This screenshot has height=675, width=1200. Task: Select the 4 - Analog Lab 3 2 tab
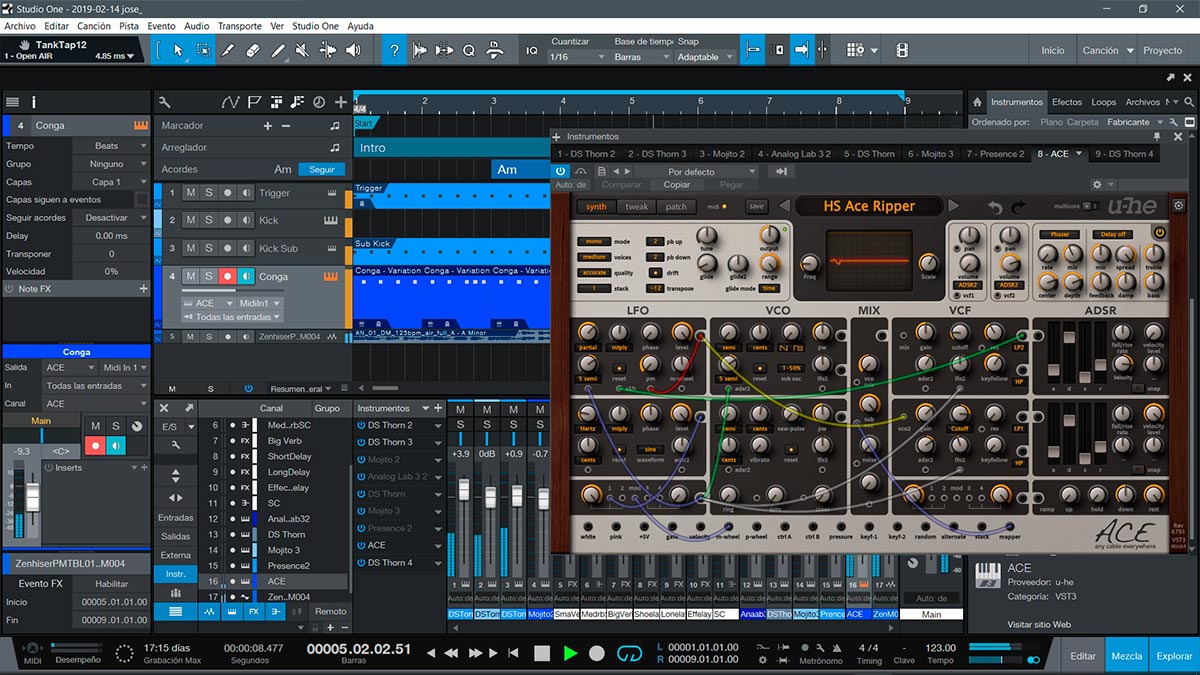(794, 154)
